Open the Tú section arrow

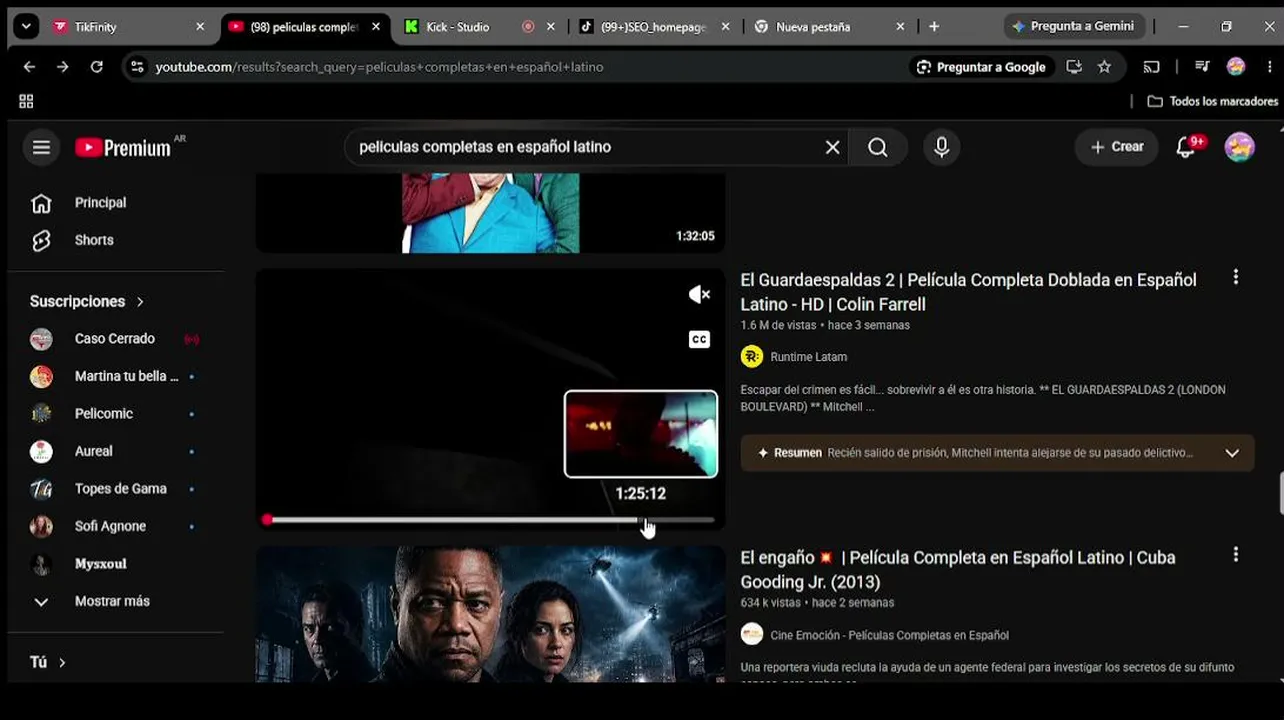pos(62,662)
